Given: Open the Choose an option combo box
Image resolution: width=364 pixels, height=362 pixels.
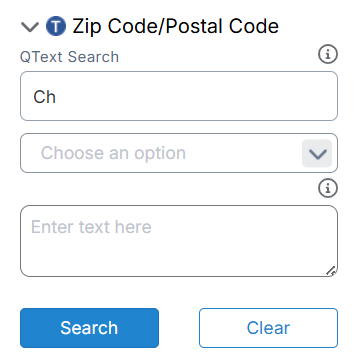Looking at the screenshot, I should pos(179,153).
